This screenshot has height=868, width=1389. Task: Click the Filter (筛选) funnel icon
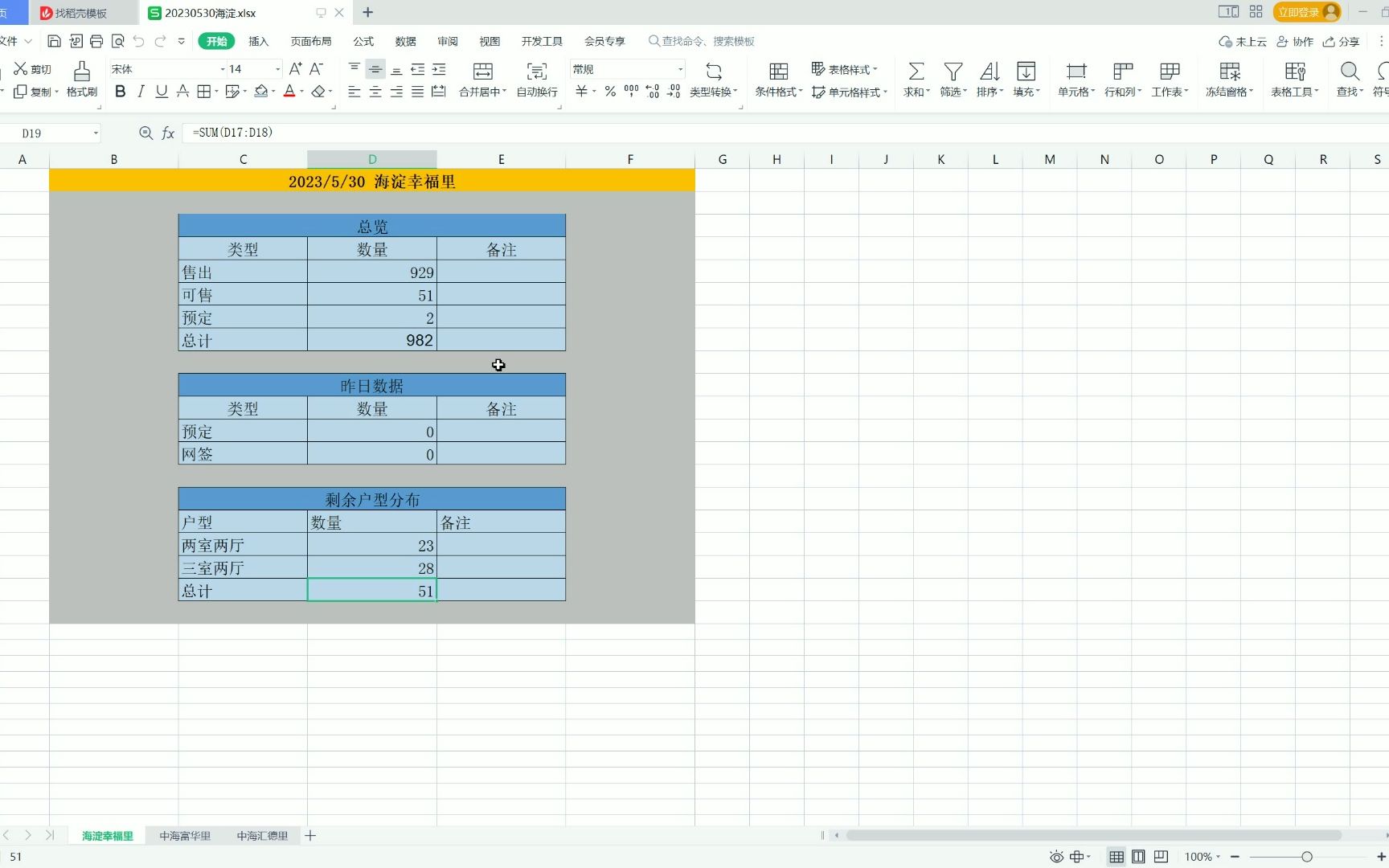(953, 72)
